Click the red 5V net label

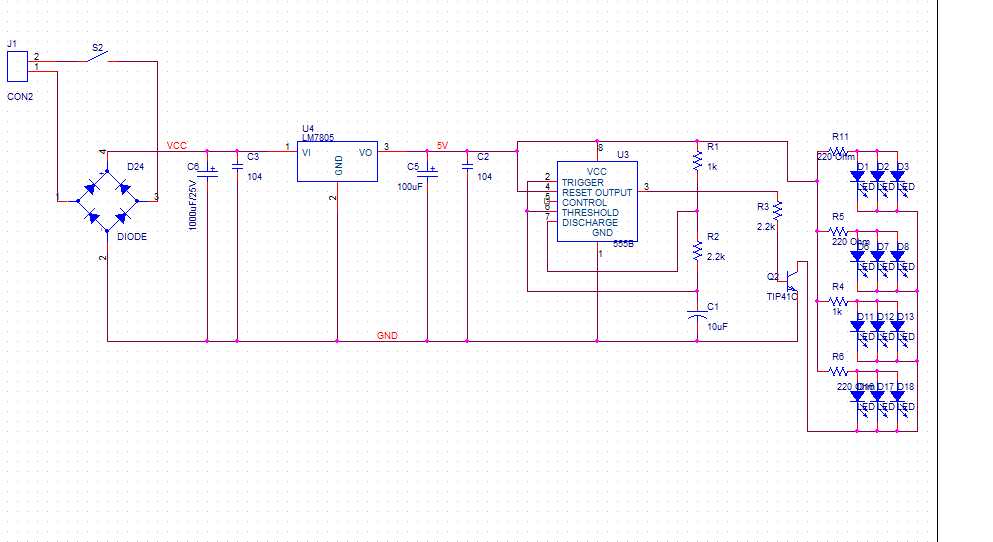[x=442, y=146]
